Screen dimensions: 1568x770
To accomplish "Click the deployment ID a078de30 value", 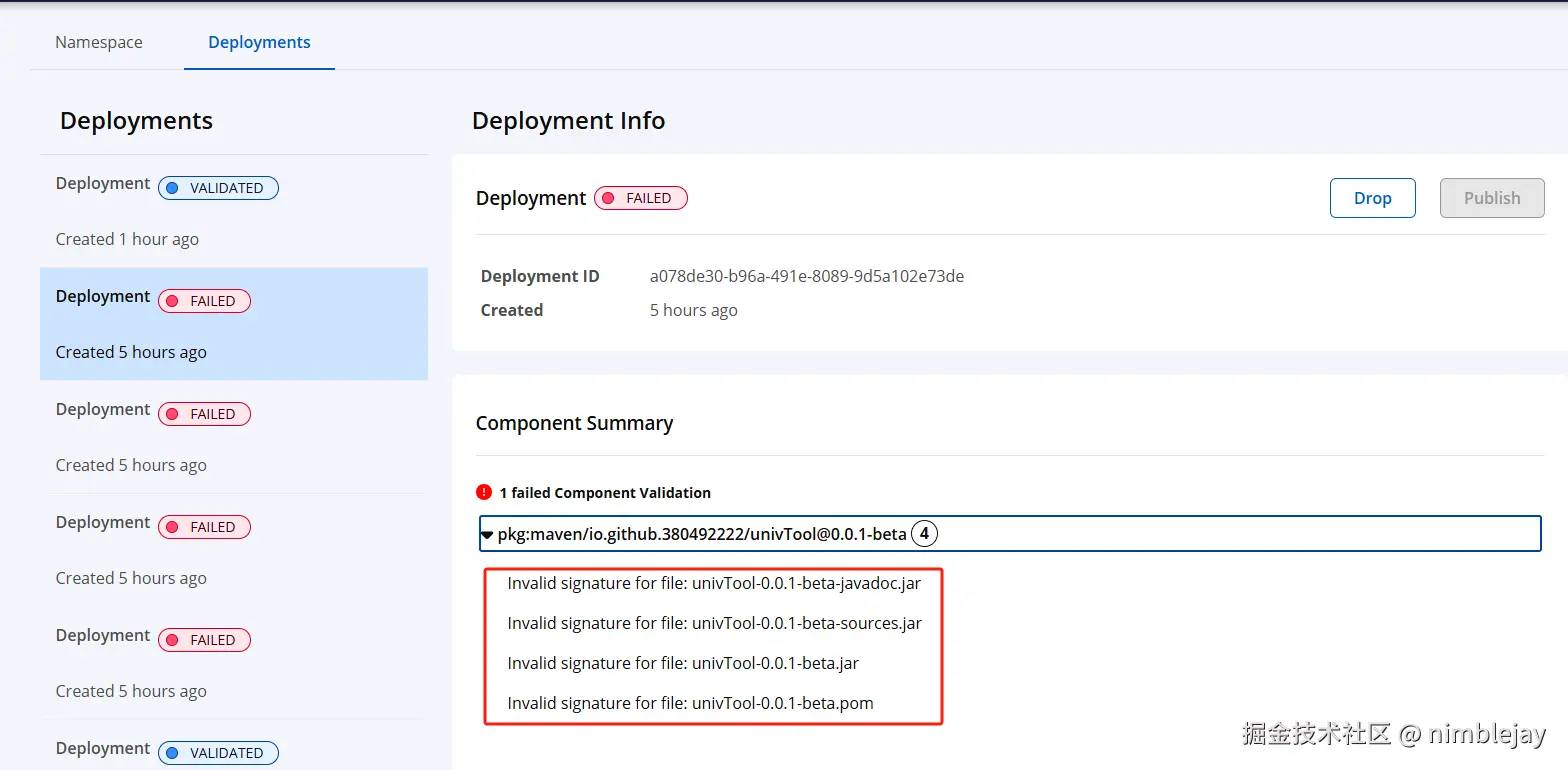I will pyautogui.click(x=807, y=276).
